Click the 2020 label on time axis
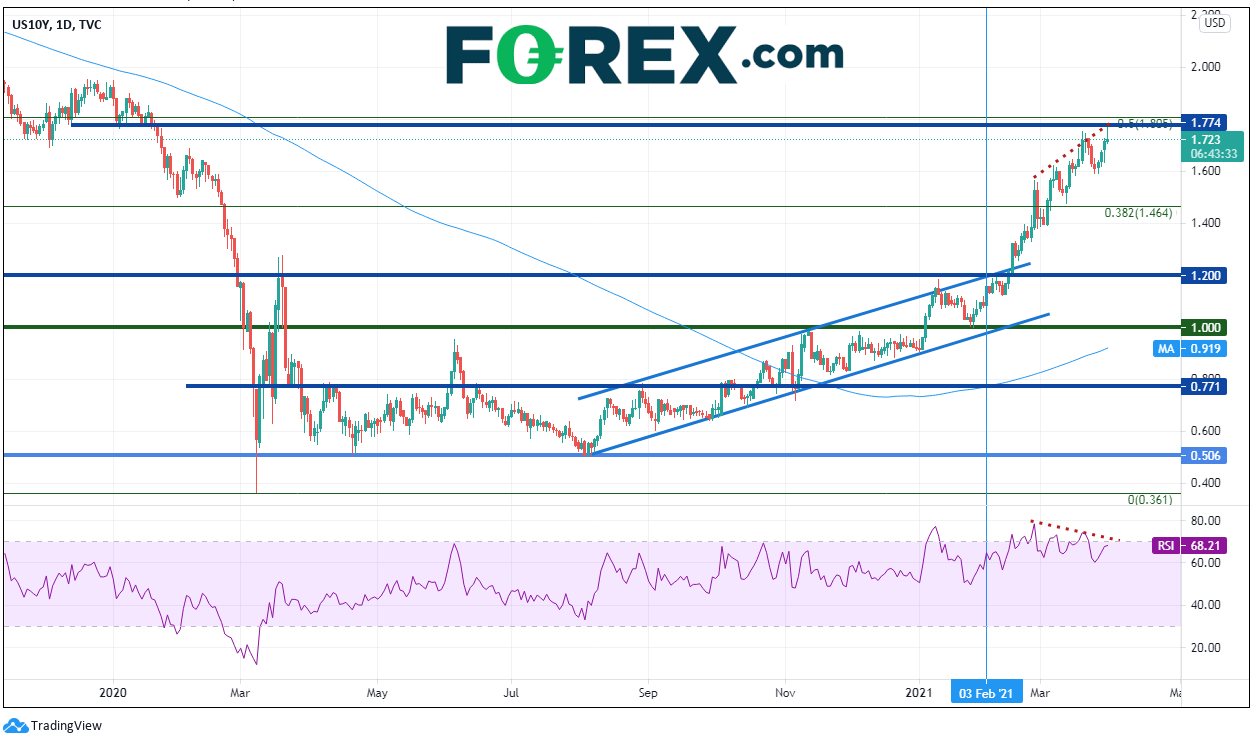Image resolution: width=1256 pixels, height=744 pixels. (114, 692)
